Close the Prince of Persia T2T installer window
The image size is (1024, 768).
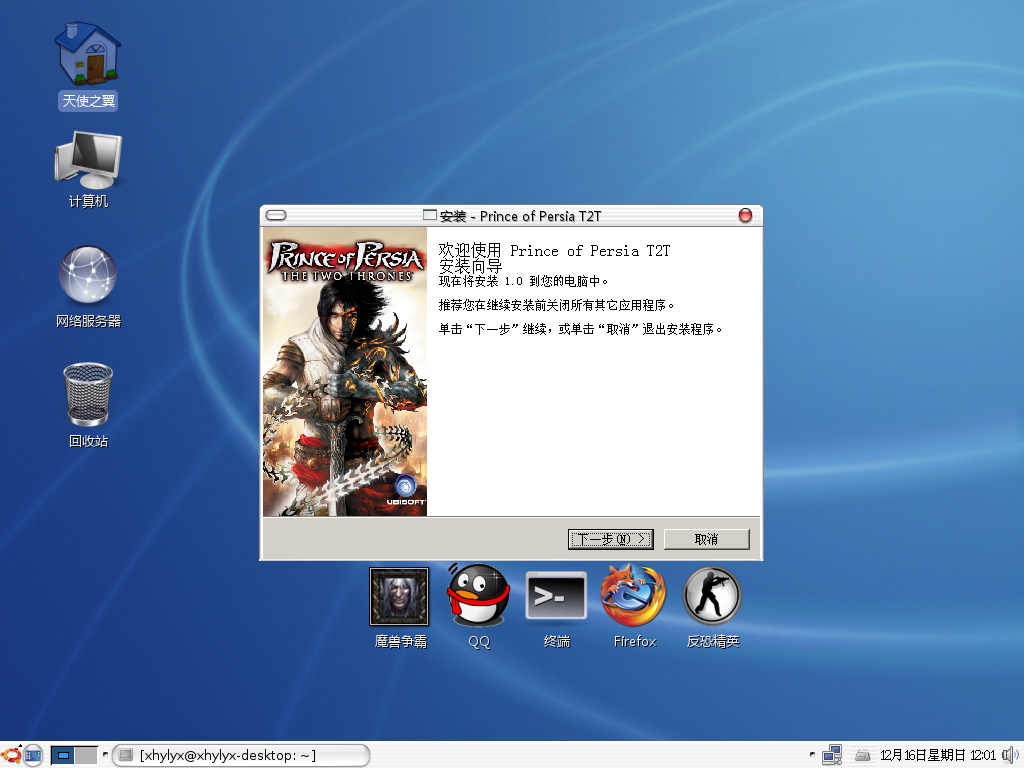(745, 216)
